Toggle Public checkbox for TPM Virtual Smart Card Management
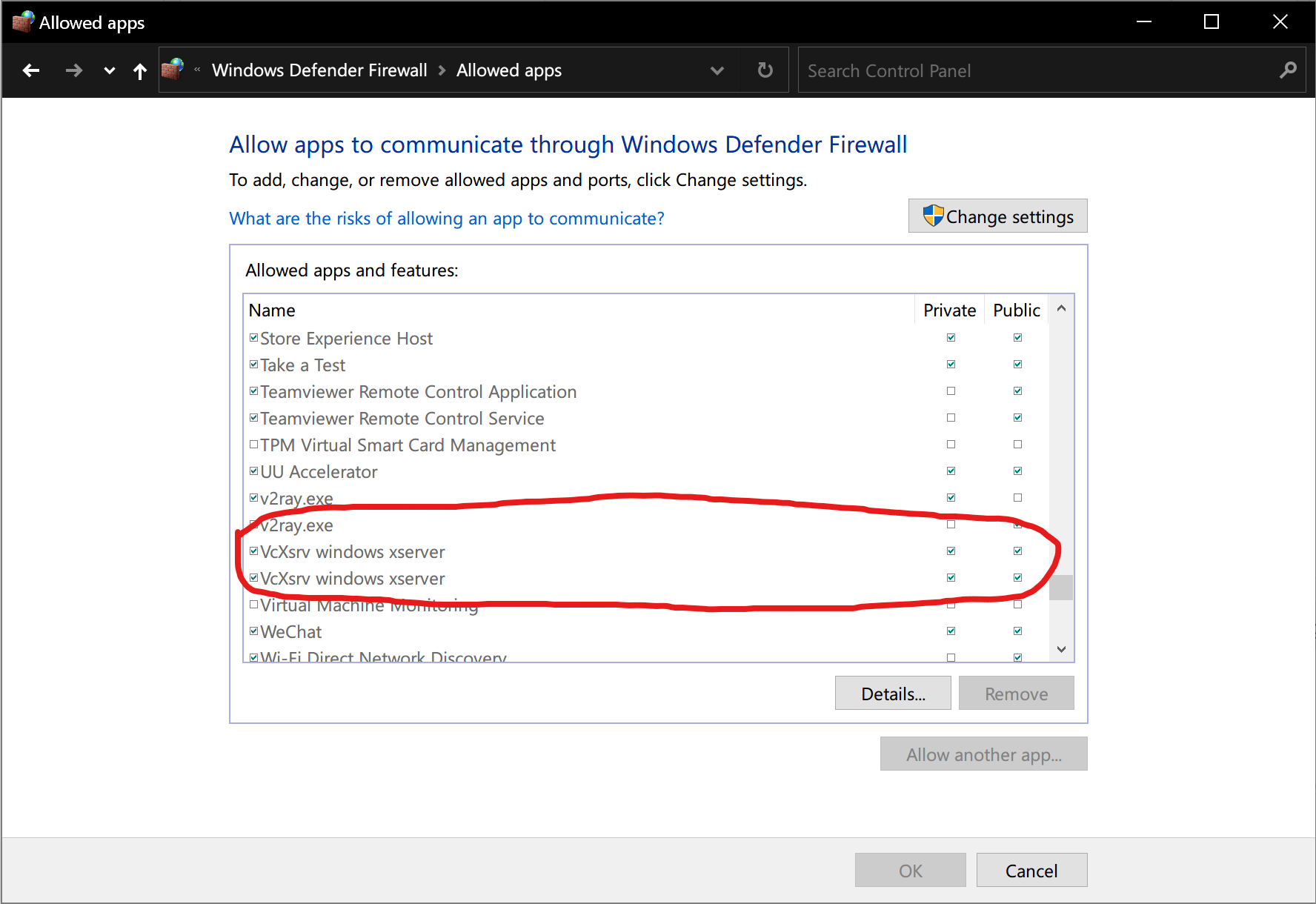The image size is (1316, 904). 1017,445
